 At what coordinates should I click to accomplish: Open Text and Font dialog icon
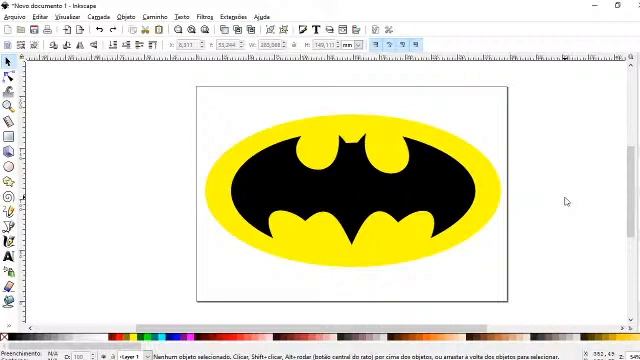click(316, 29)
